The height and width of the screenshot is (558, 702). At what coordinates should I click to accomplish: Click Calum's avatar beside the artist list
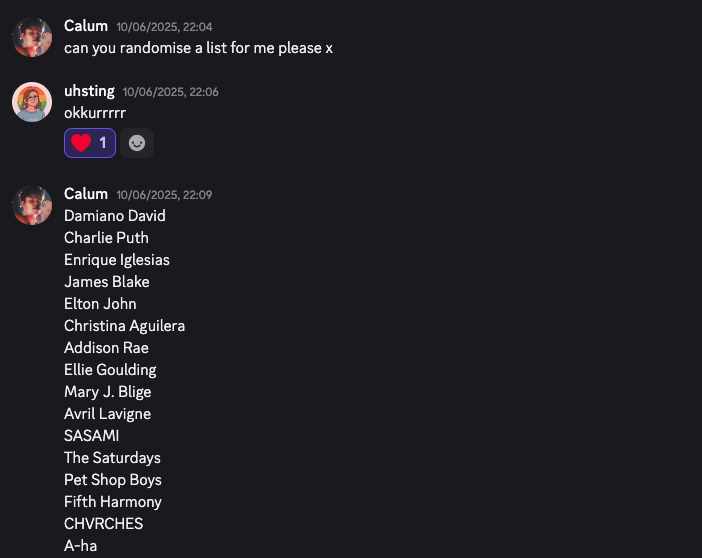[x=32, y=205]
